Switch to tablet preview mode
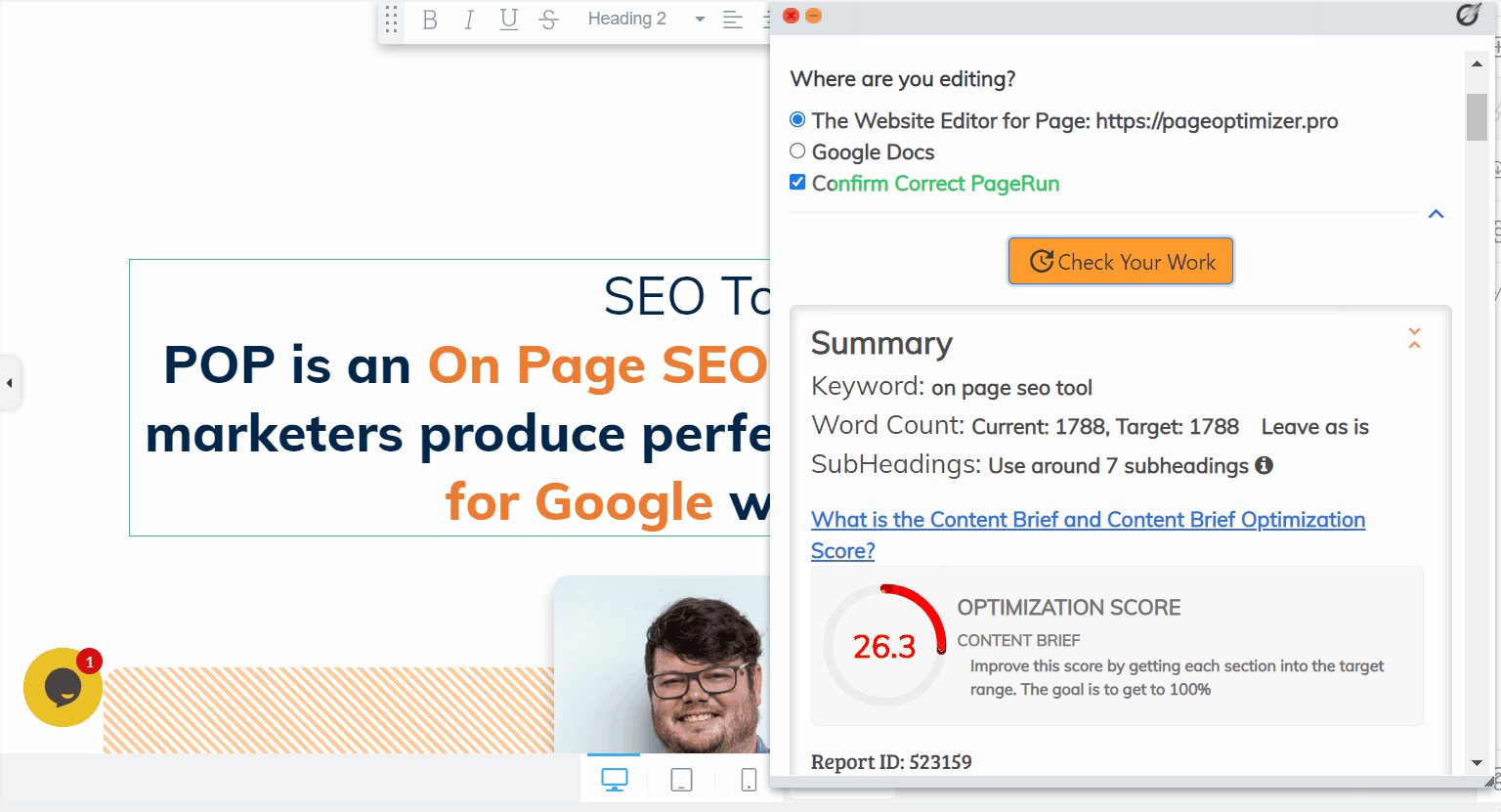 pyautogui.click(x=681, y=779)
